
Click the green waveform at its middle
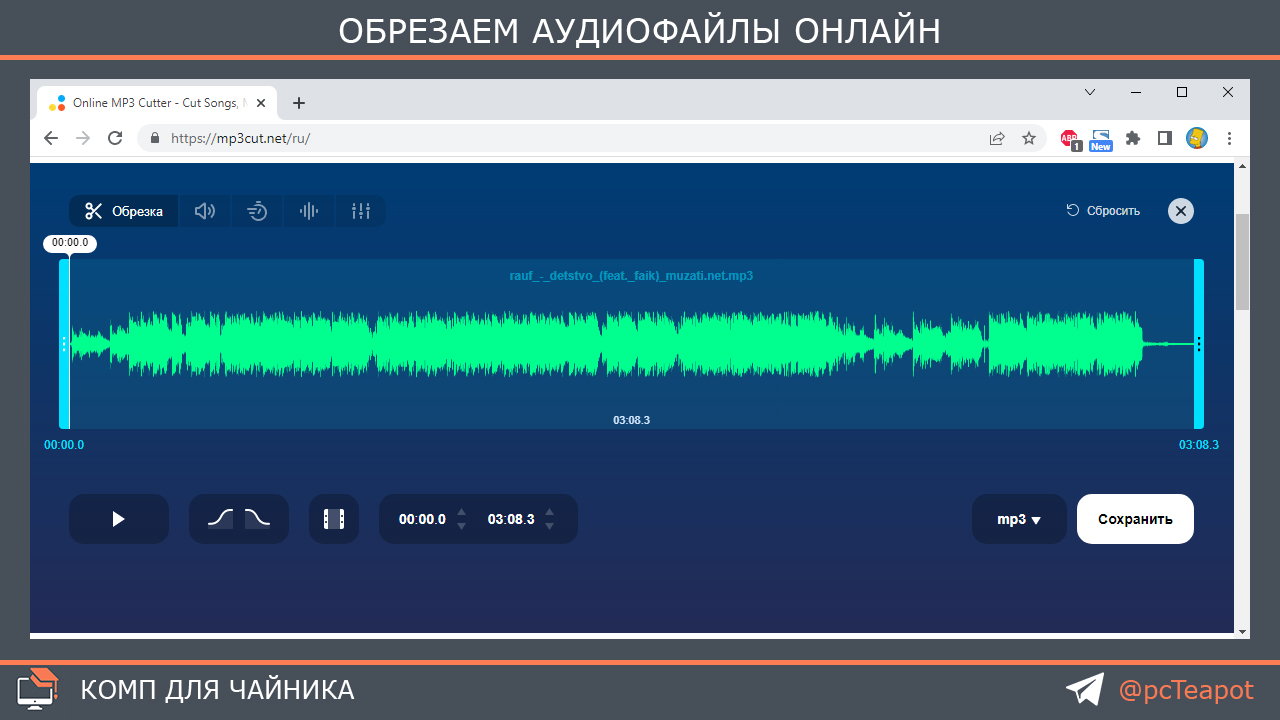(632, 344)
